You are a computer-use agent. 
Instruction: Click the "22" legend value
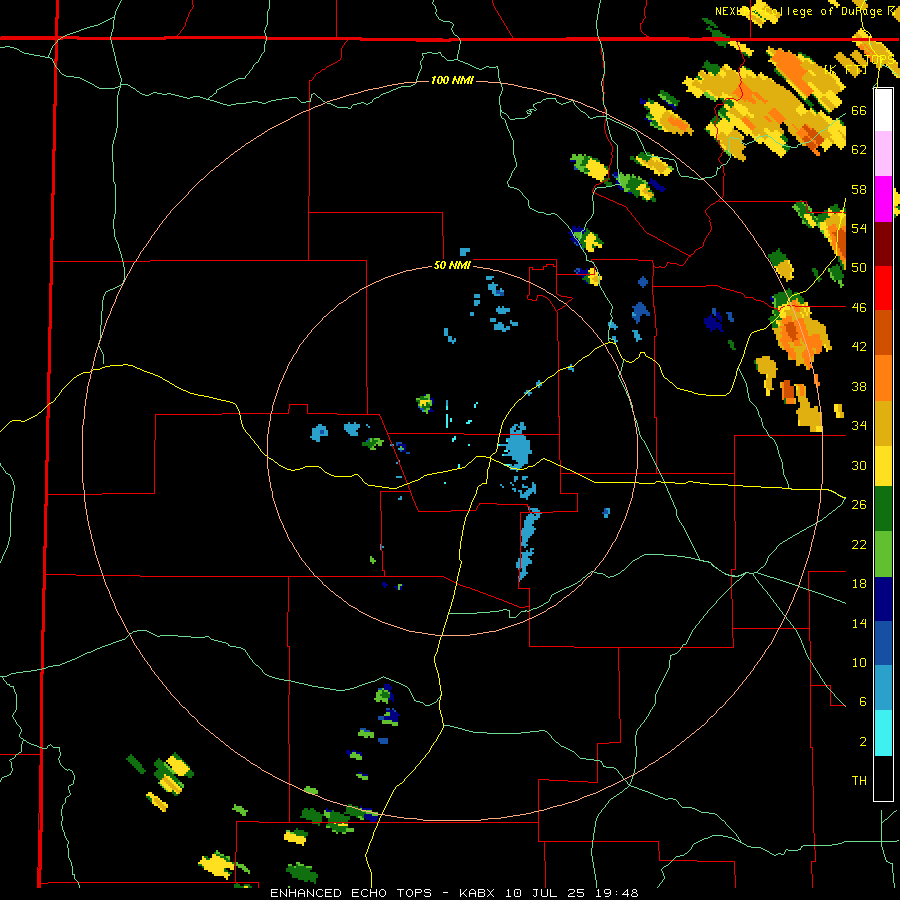click(859, 544)
